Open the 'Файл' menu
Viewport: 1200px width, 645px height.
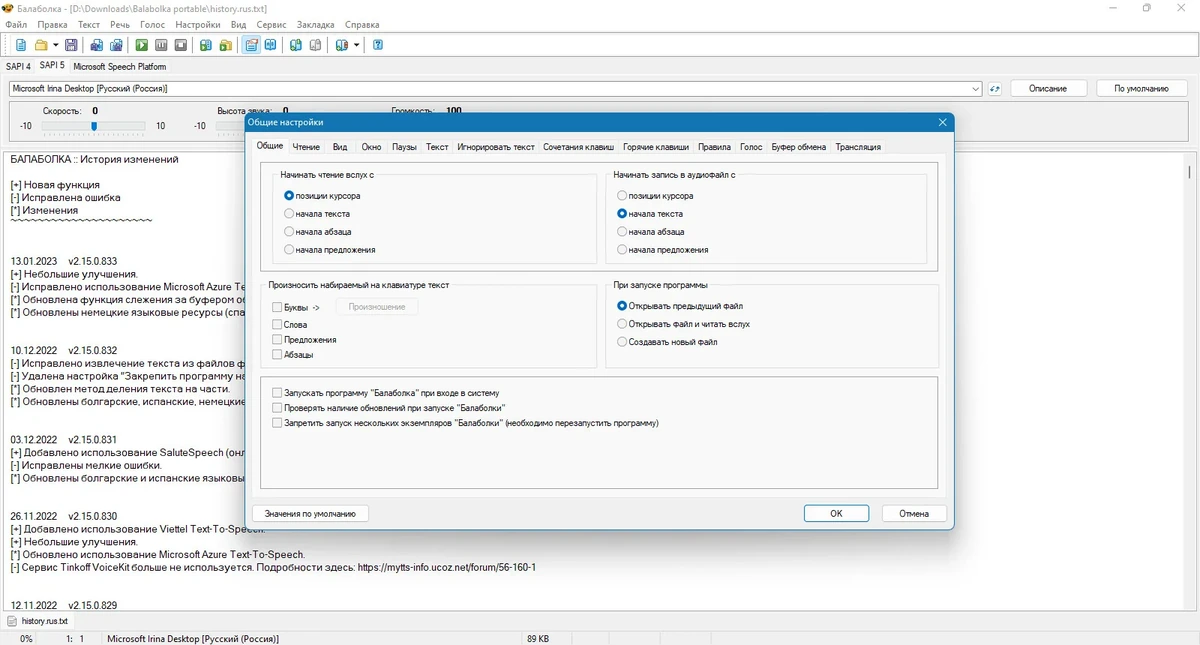point(16,24)
